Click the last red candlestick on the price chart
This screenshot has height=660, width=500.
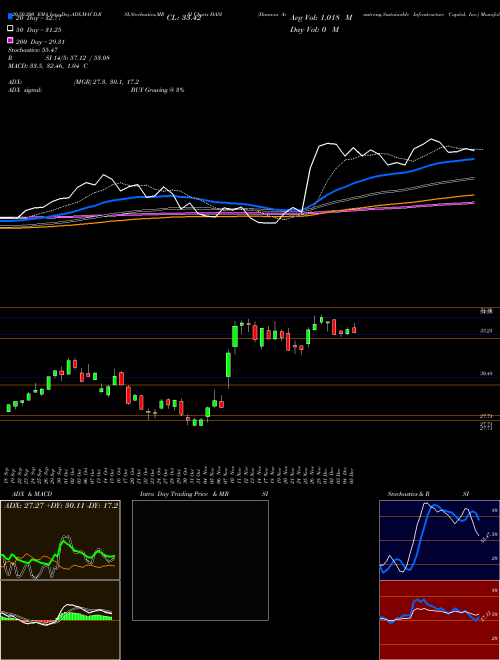354,330
